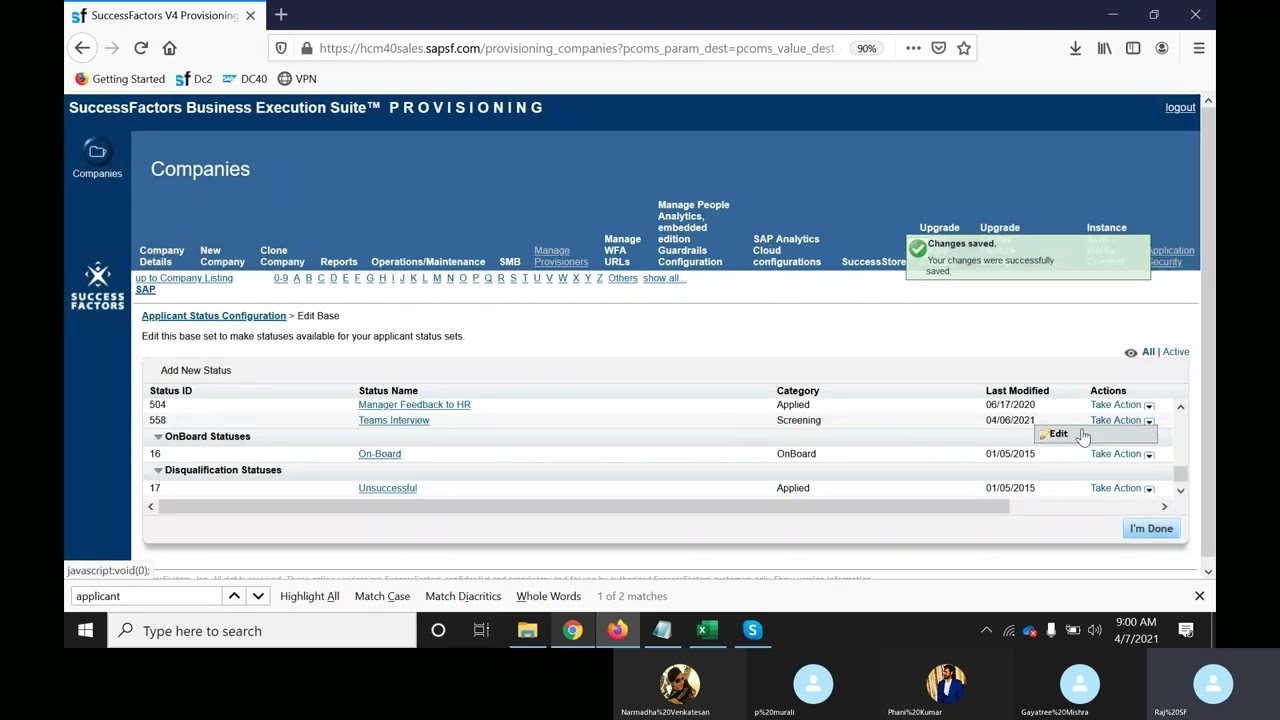This screenshot has width=1280, height=720.
Task: Open Windows Start menu
Action: [x=86, y=631]
